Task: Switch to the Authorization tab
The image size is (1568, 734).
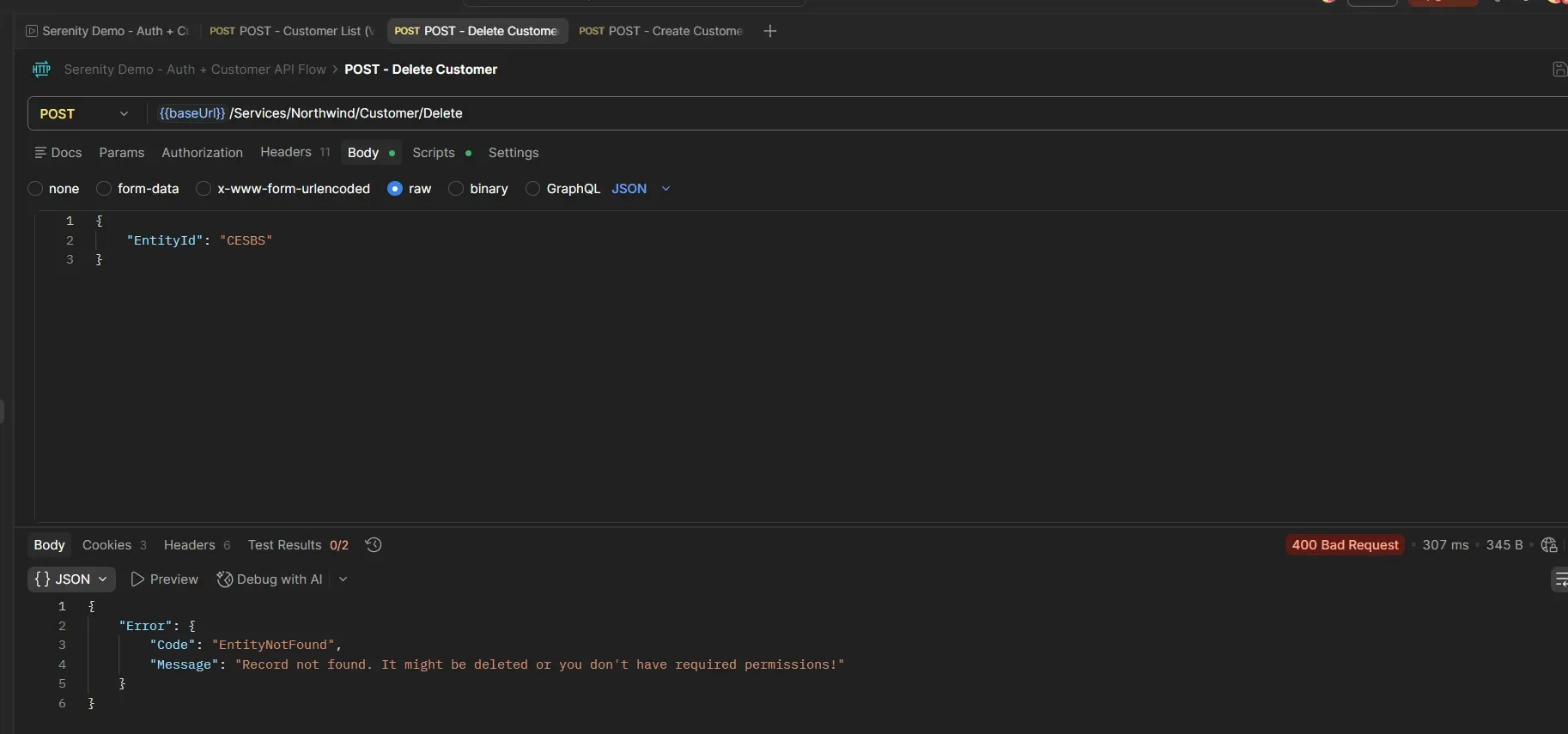Action: pos(202,153)
